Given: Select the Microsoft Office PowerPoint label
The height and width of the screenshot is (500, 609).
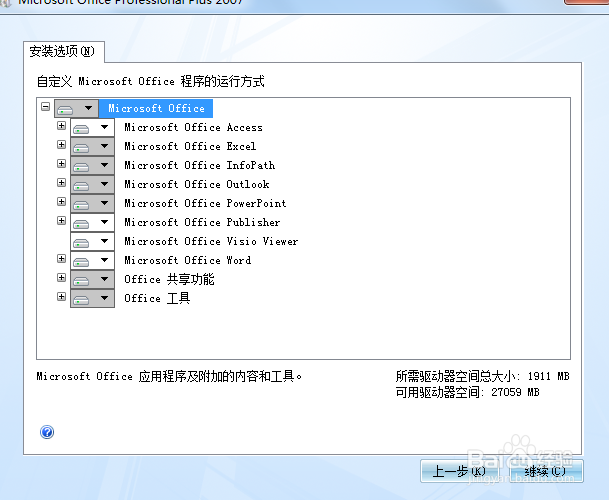Looking at the screenshot, I should click(x=205, y=204).
